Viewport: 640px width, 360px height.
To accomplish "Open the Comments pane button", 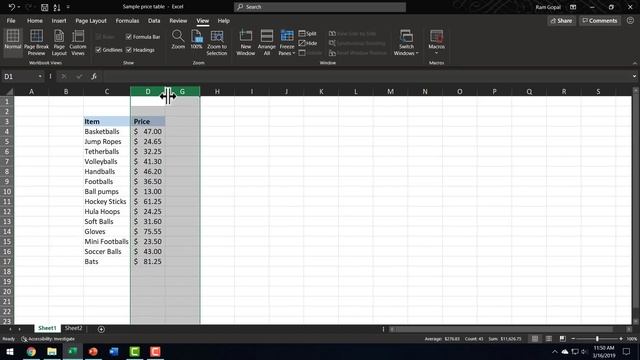I will coord(600,21).
